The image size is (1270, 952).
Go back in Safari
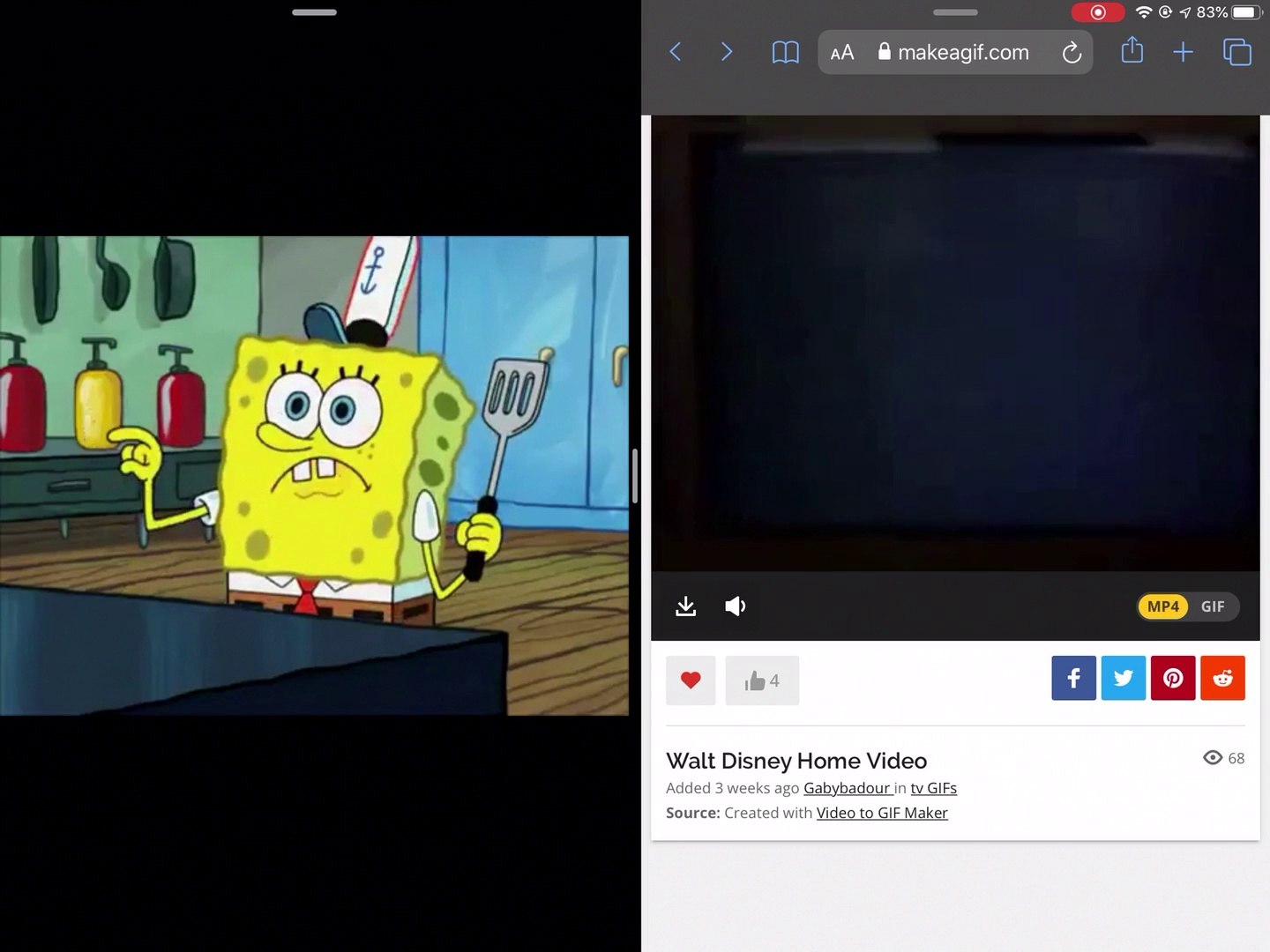pos(676,52)
